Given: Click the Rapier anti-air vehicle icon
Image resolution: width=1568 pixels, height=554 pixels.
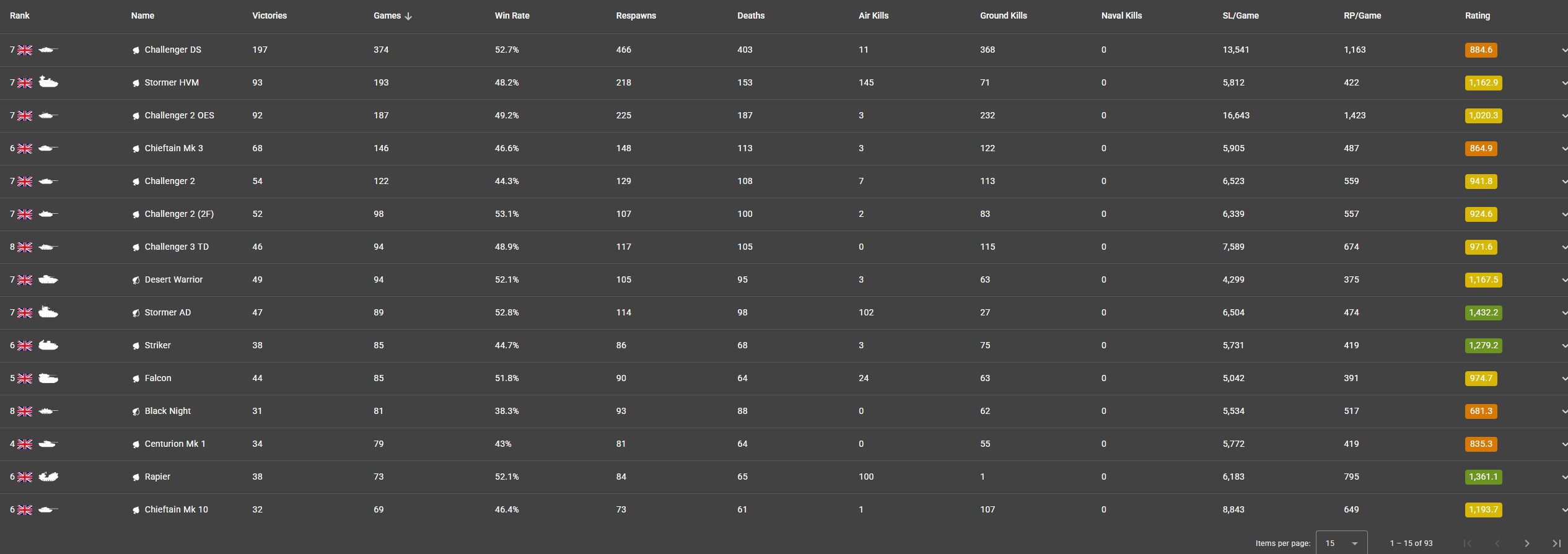Looking at the screenshot, I should pos(48,477).
